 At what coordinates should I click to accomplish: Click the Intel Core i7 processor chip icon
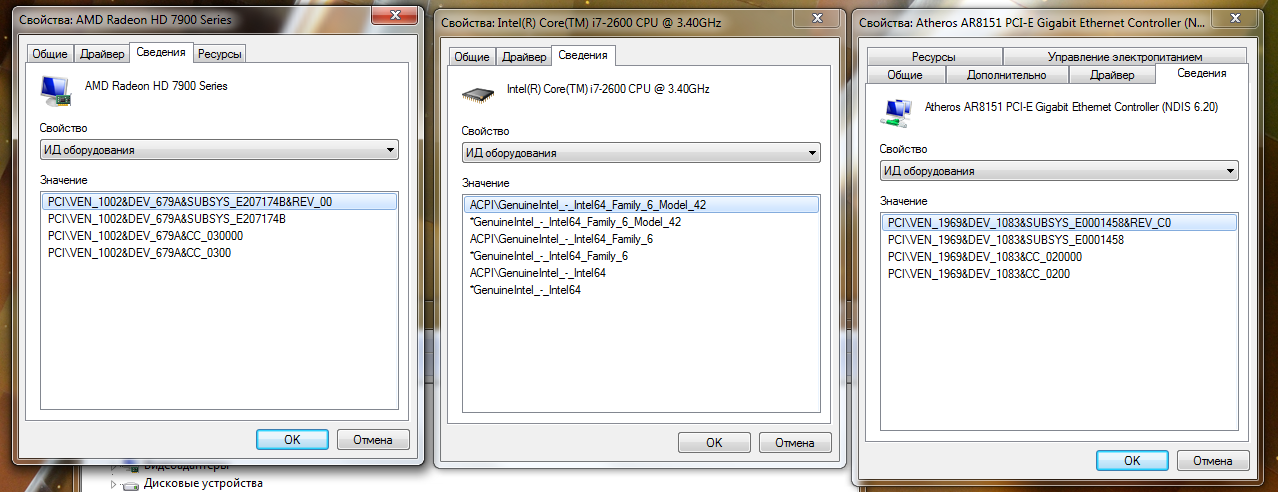tap(477, 93)
